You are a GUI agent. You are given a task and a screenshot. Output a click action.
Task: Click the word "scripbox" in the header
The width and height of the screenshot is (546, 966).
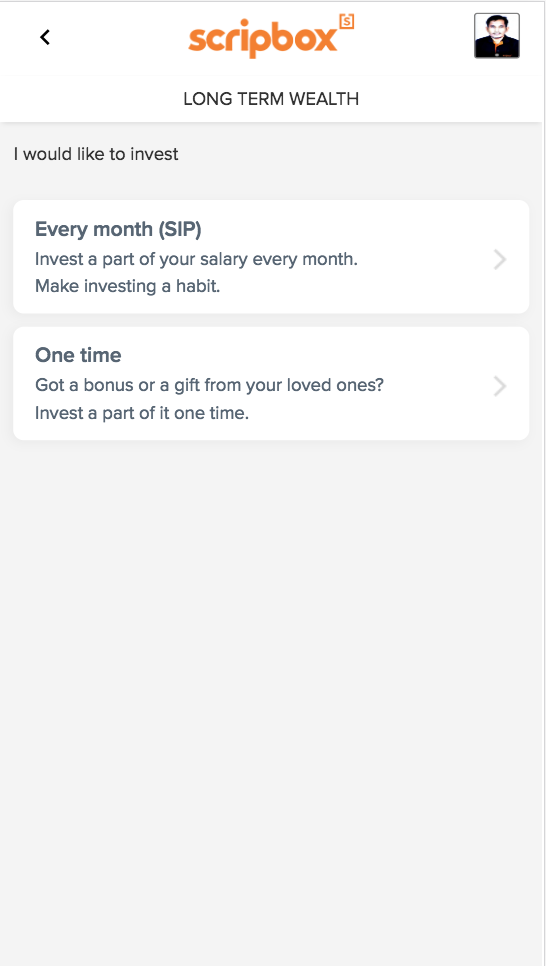(x=263, y=41)
